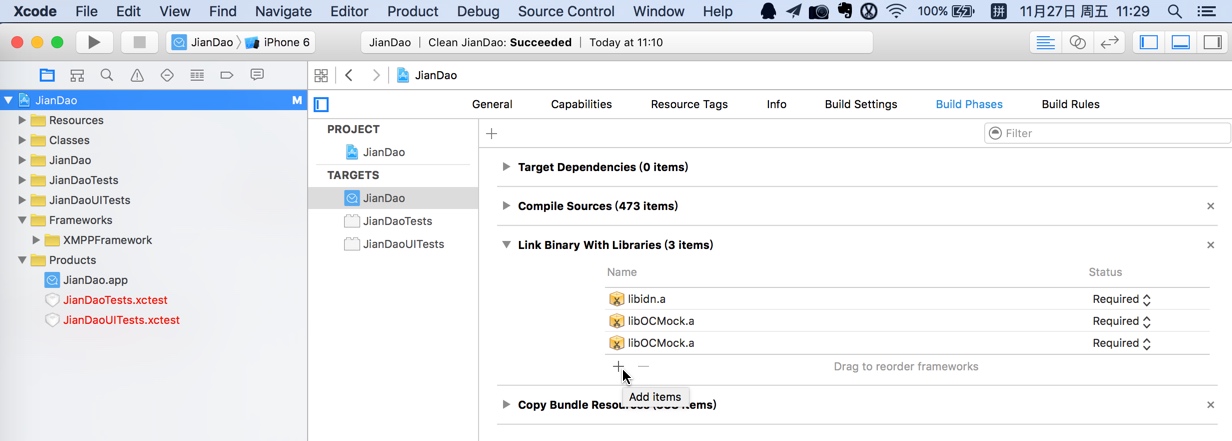Screen dimensions: 1232x441
Task: Expand the XMPPFramework folder
Action: coord(36,240)
